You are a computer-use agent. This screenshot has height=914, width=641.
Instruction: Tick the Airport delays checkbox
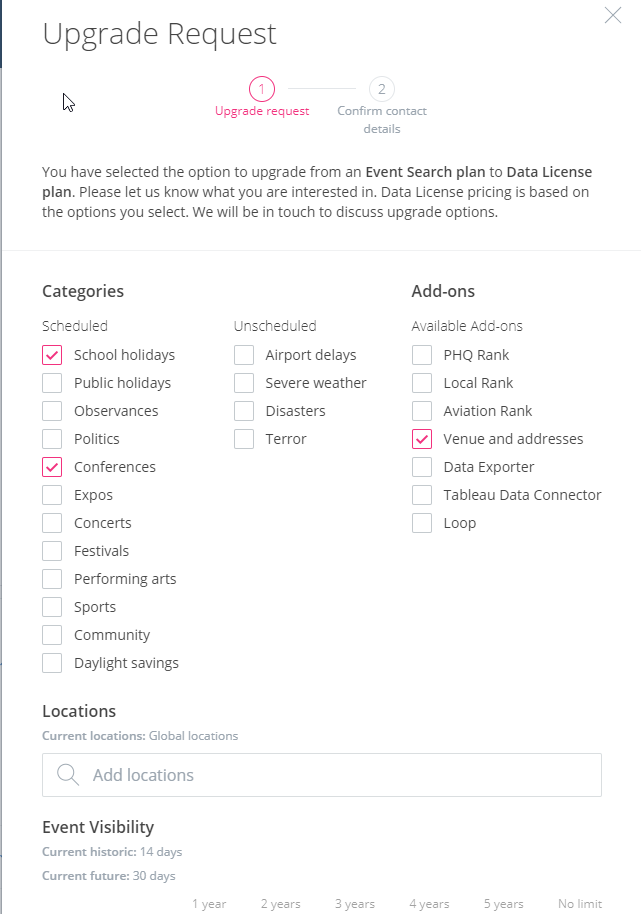point(244,355)
